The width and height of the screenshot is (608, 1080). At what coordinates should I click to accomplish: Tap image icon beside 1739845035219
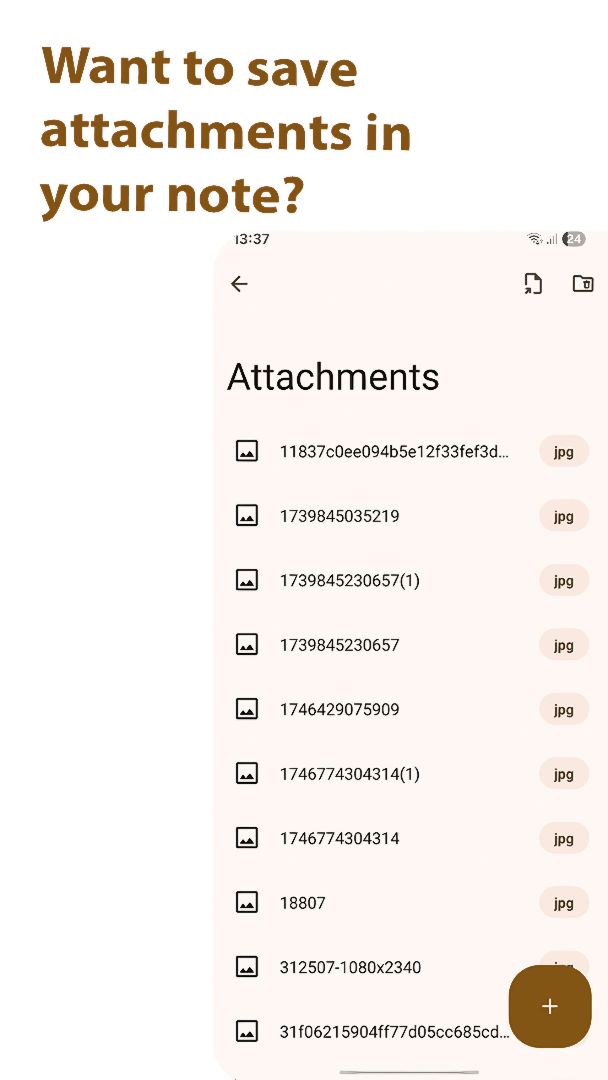point(247,515)
